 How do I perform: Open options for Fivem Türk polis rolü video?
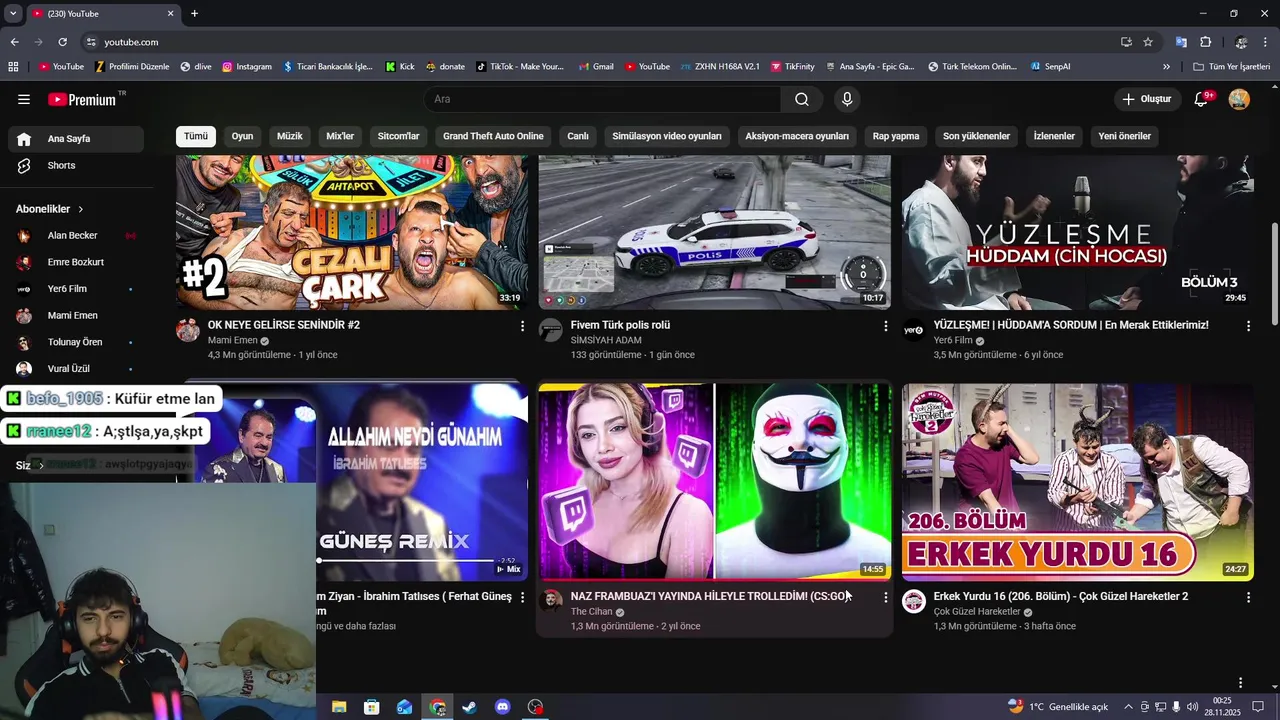(x=885, y=326)
